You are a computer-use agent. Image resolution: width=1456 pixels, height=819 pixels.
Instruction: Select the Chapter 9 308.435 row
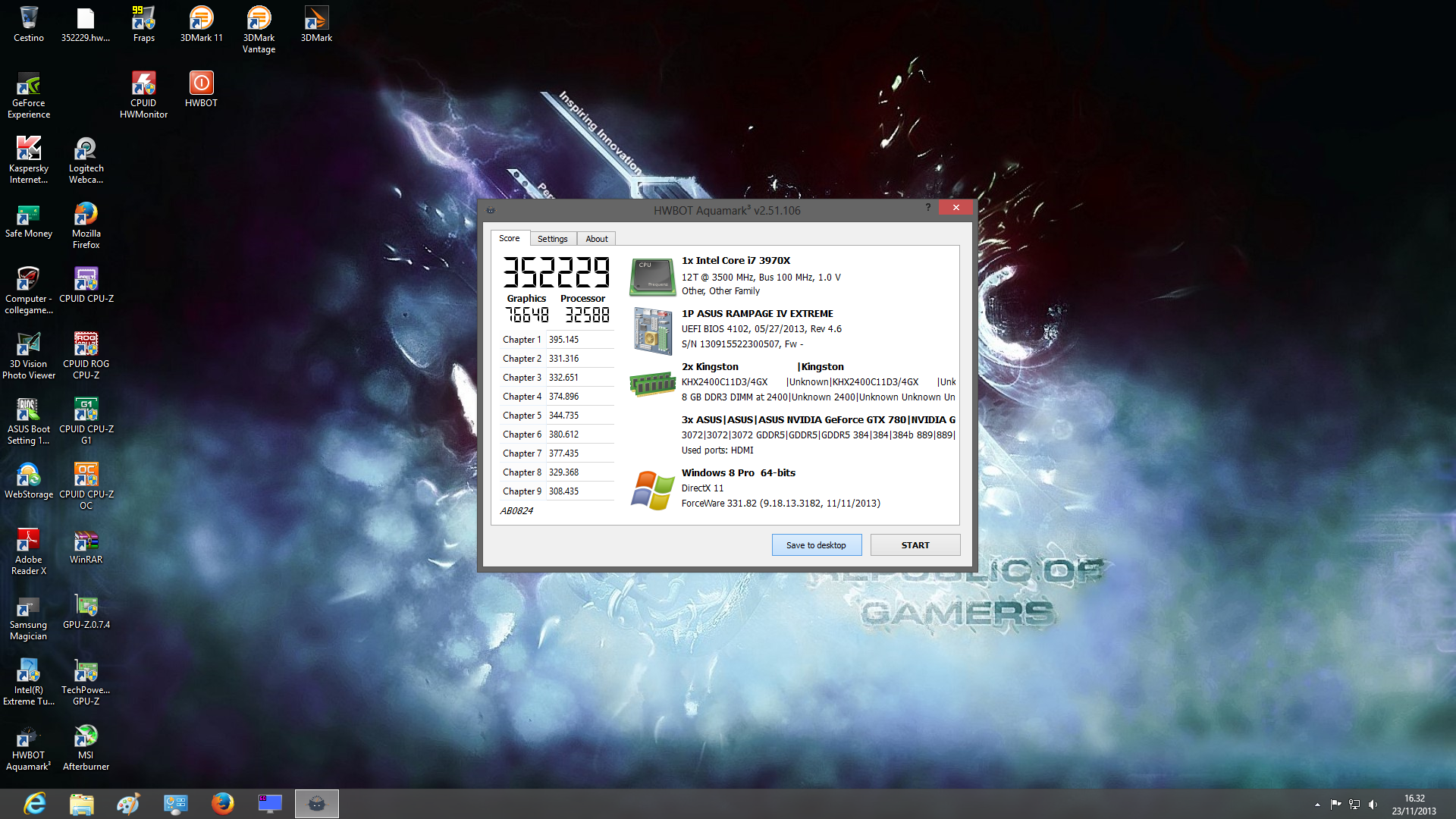coord(557,491)
